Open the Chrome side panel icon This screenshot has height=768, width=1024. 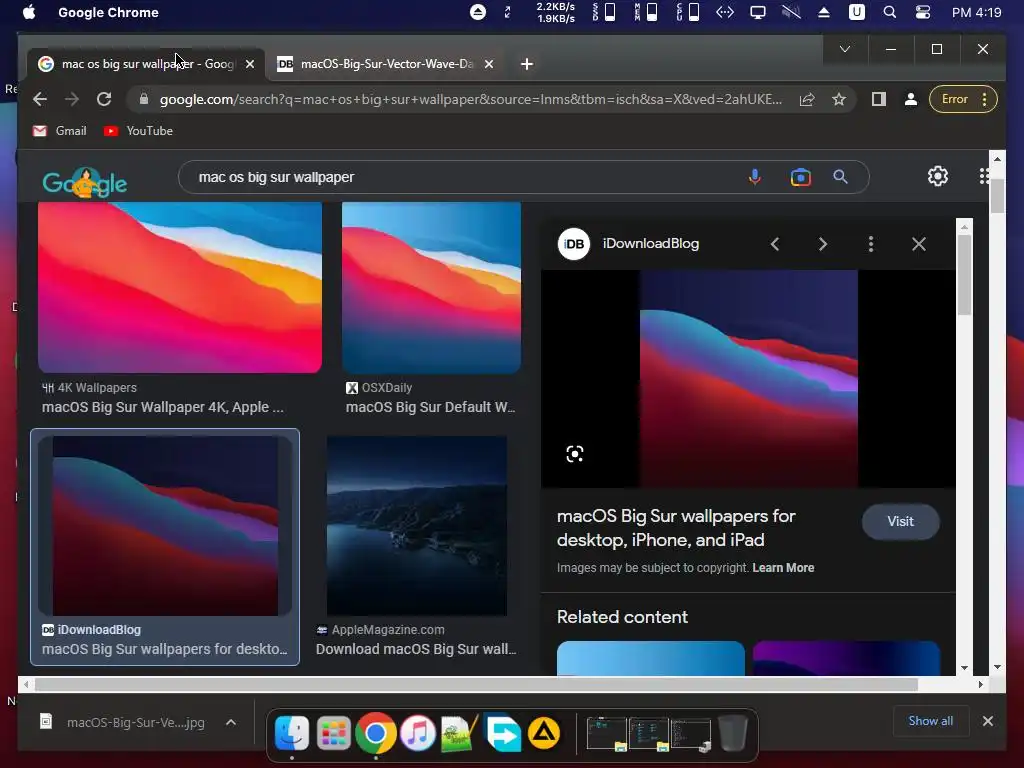[878, 99]
